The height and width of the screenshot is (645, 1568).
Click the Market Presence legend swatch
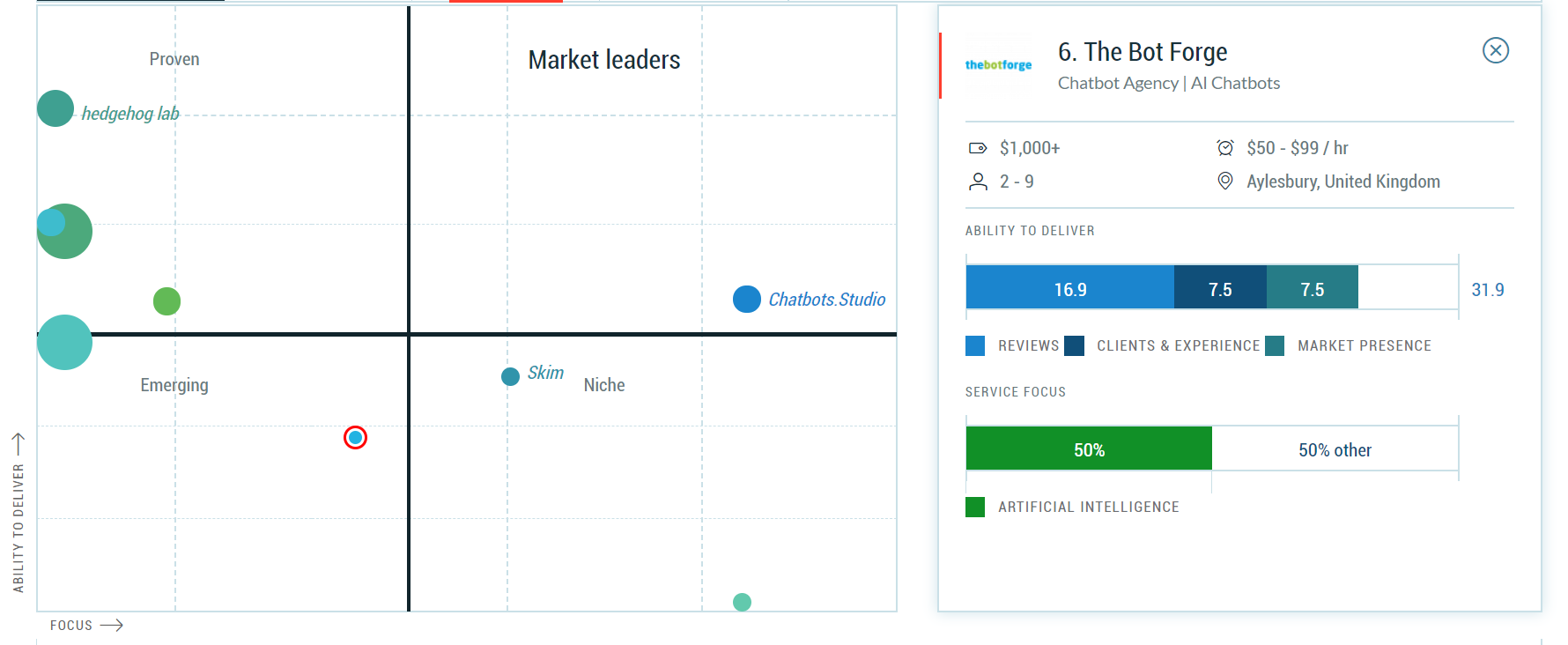pos(1275,345)
